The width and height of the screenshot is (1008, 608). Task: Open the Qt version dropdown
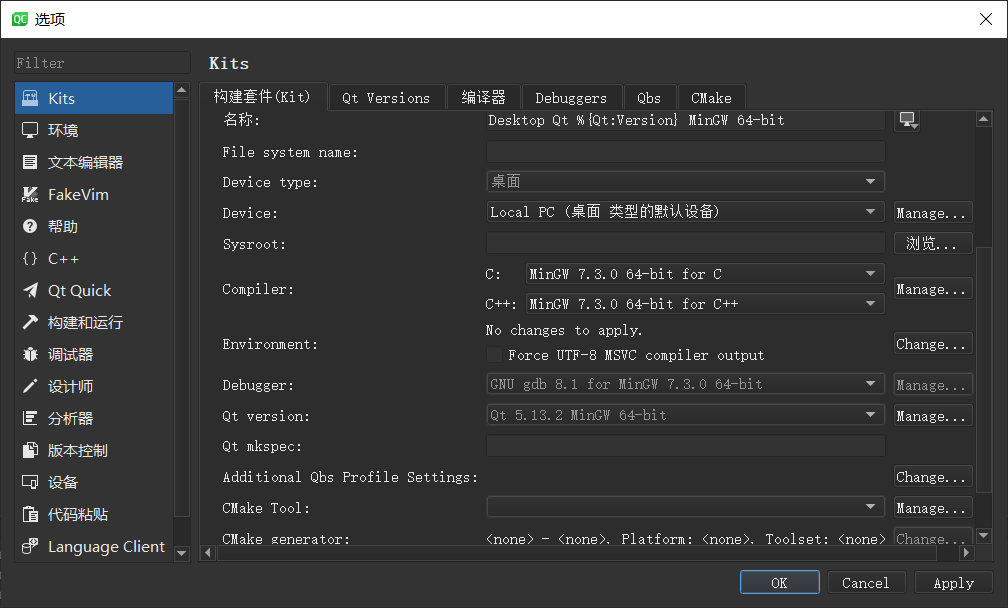tap(871, 415)
